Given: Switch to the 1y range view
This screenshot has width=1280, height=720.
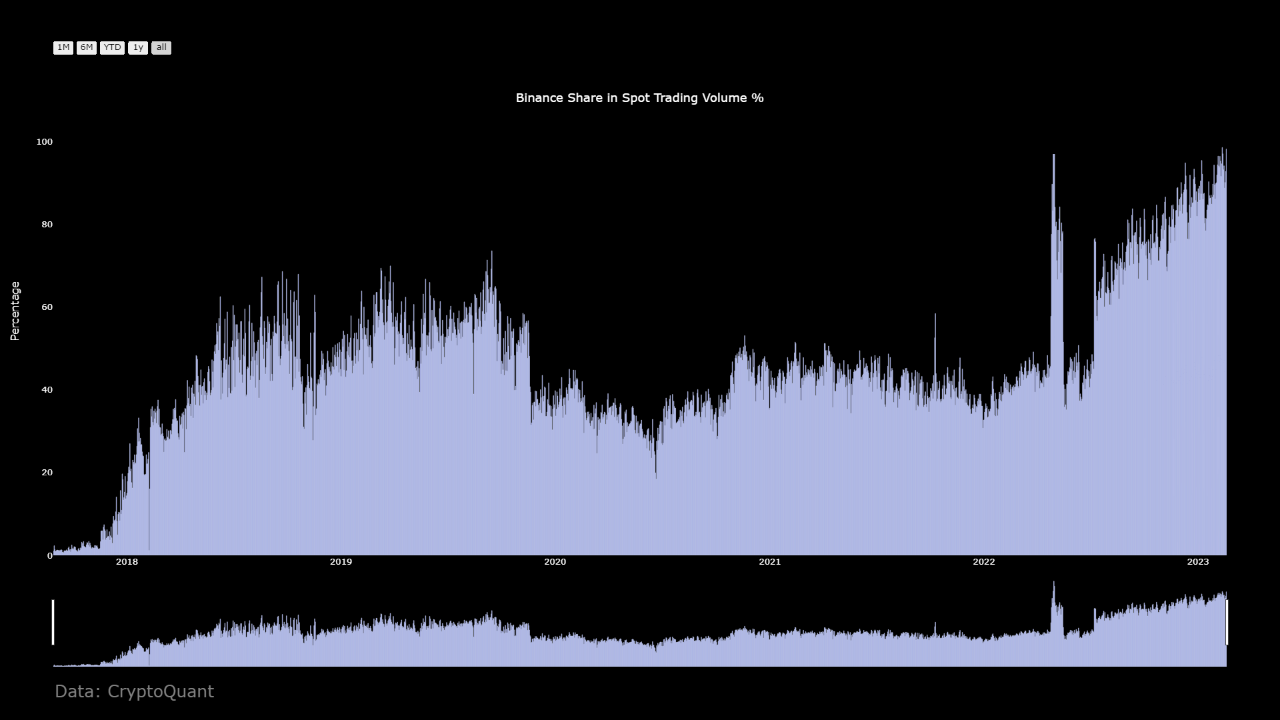Looking at the screenshot, I should point(138,47).
